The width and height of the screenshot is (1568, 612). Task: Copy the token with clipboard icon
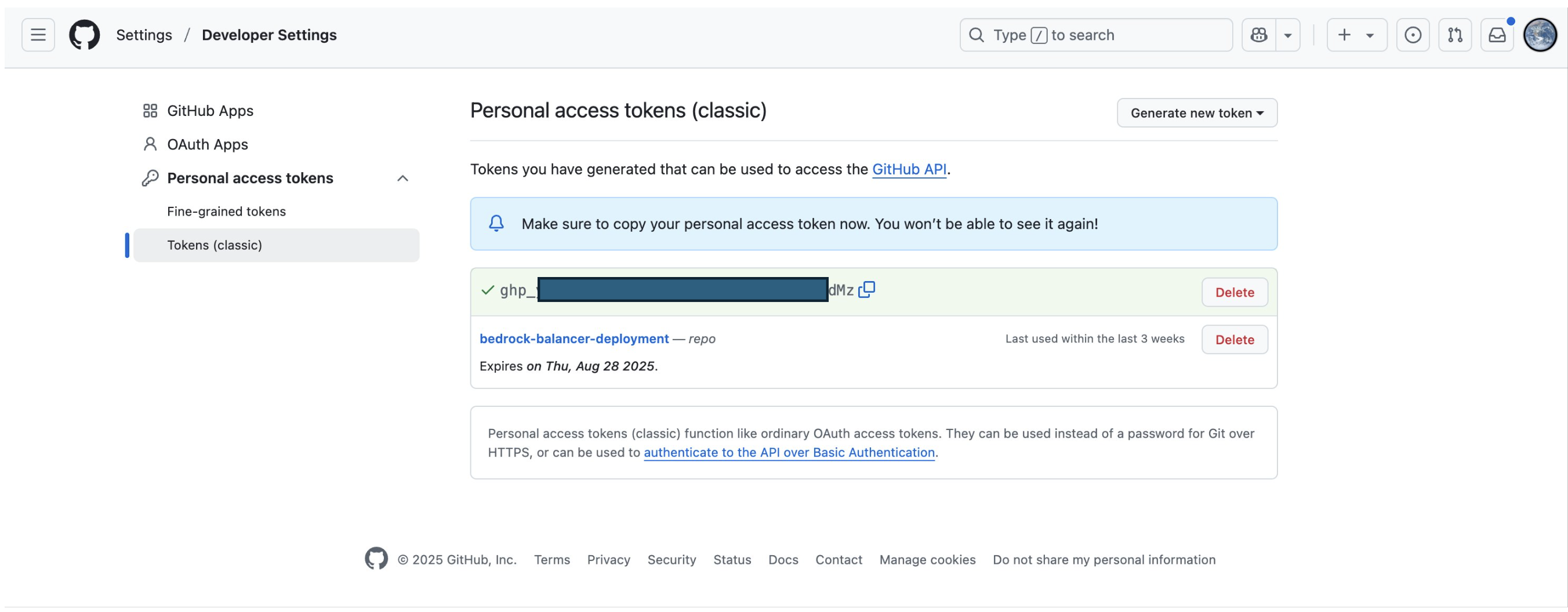[866, 289]
